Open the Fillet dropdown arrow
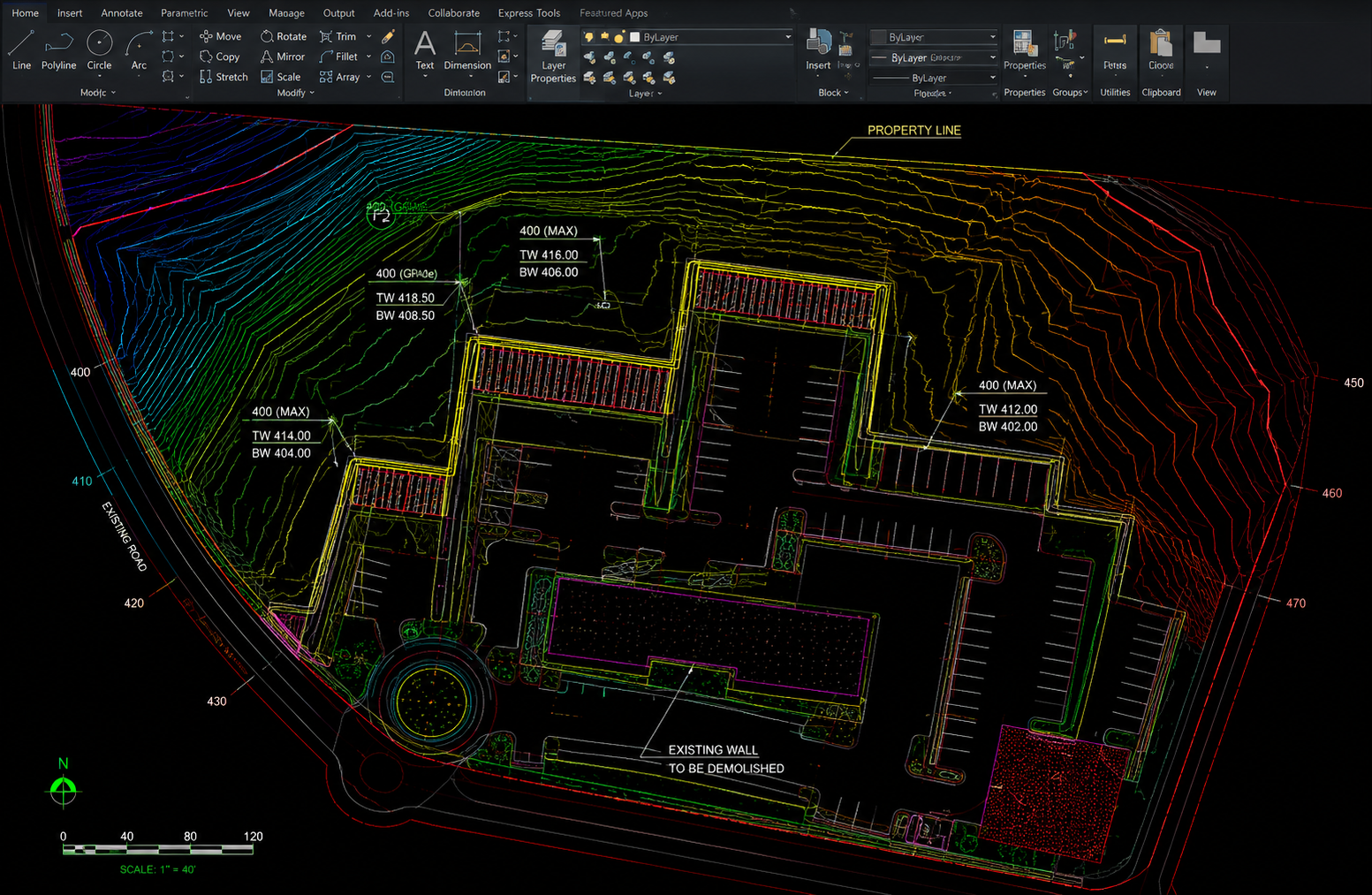 [x=368, y=57]
